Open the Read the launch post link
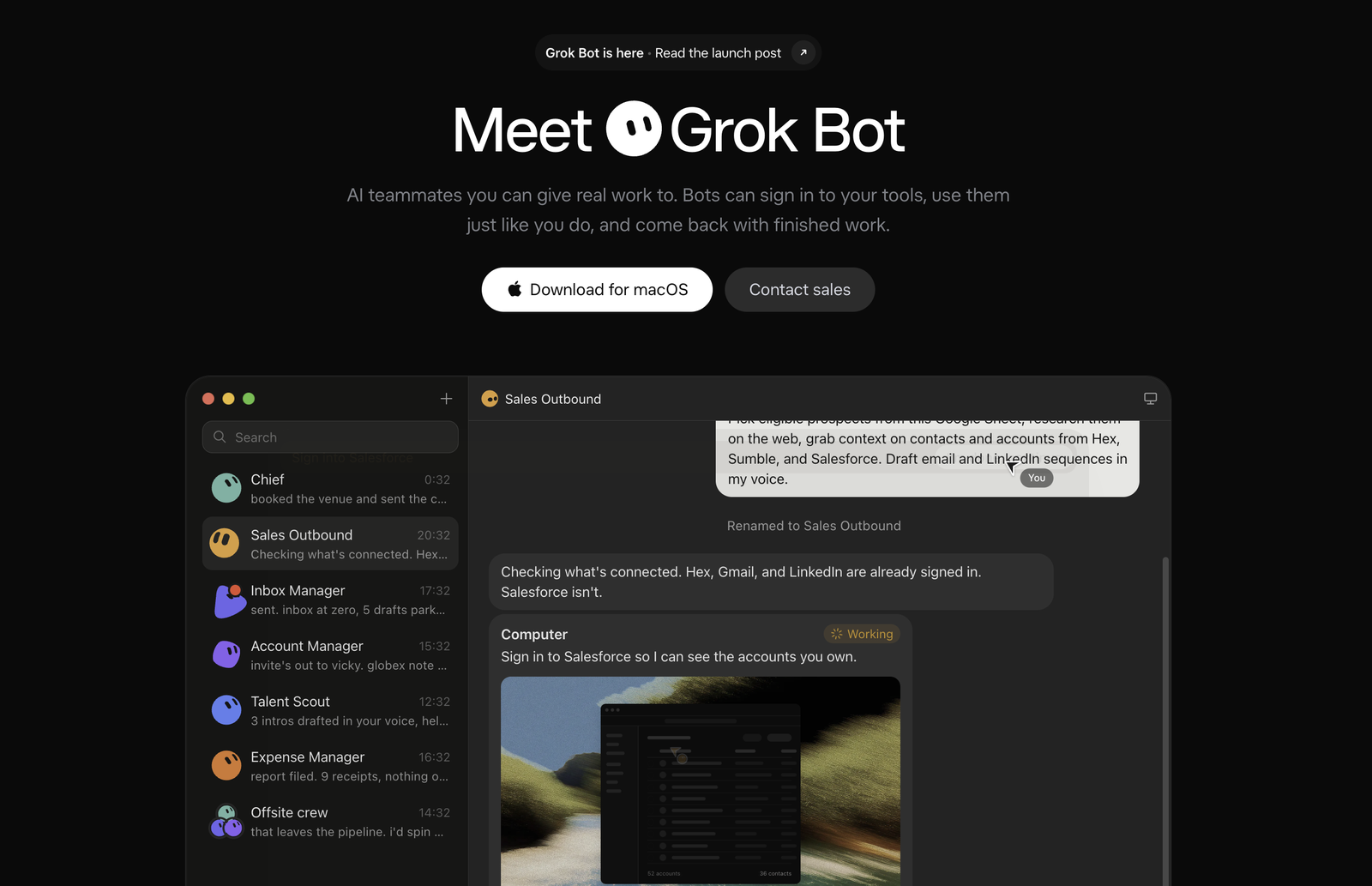The width and height of the screenshot is (1372, 886). [718, 53]
